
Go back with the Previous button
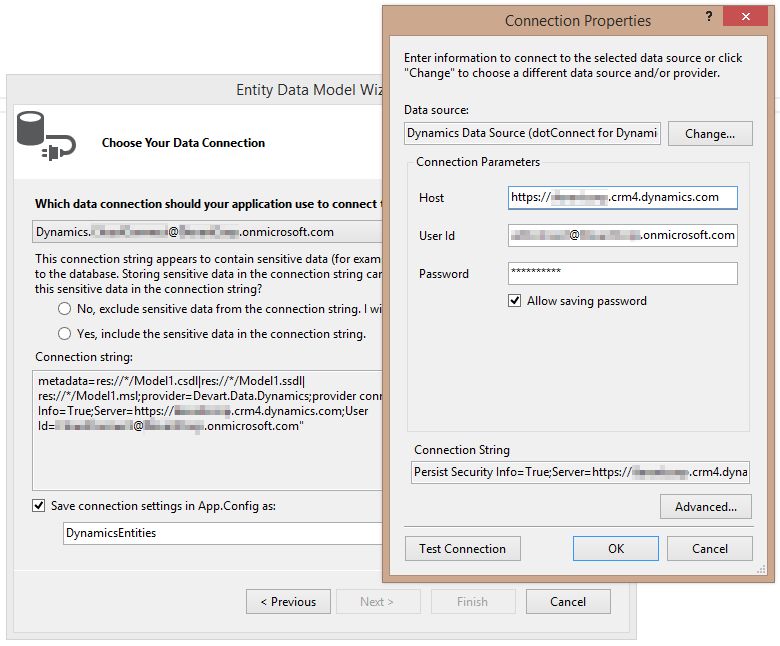[287, 602]
